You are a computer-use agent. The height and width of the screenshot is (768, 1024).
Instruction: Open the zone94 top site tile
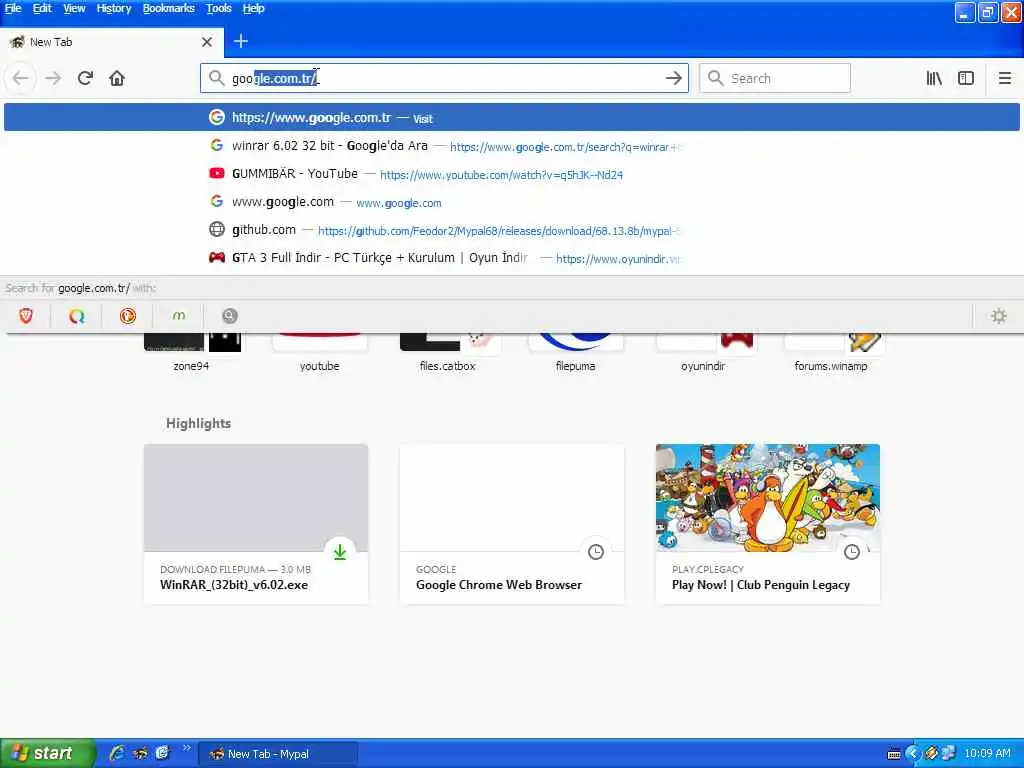click(x=191, y=353)
